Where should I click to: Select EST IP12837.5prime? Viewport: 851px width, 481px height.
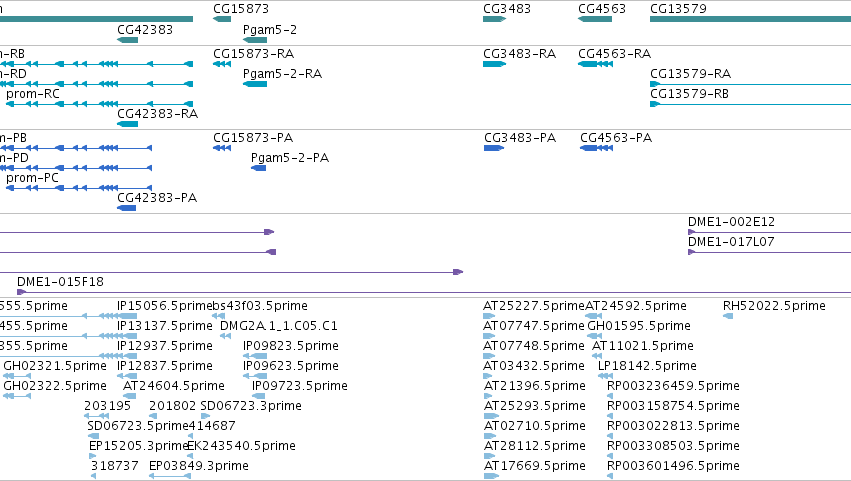(x=127, y=376)
